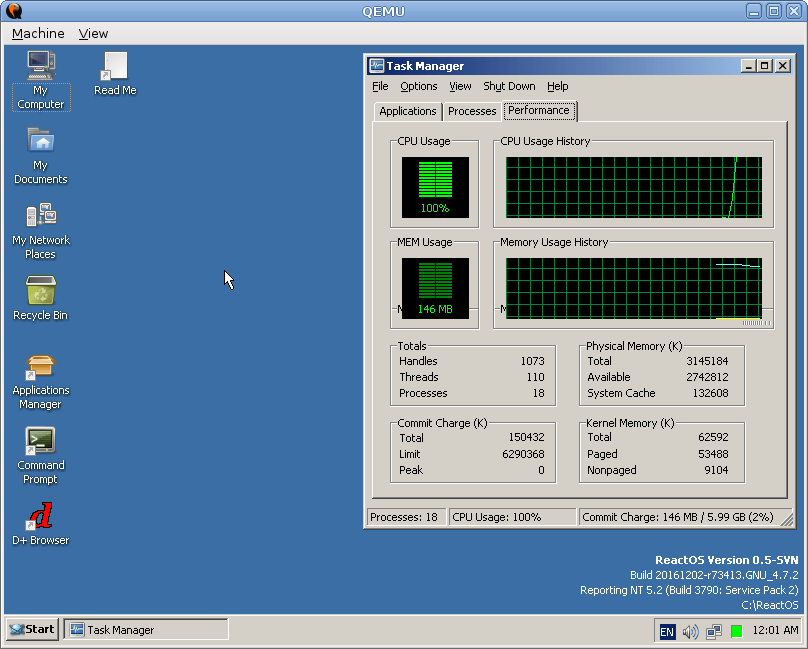808x649 pixels.
Task: Click System Cache value 132608
Action: (x=710, y=393)
